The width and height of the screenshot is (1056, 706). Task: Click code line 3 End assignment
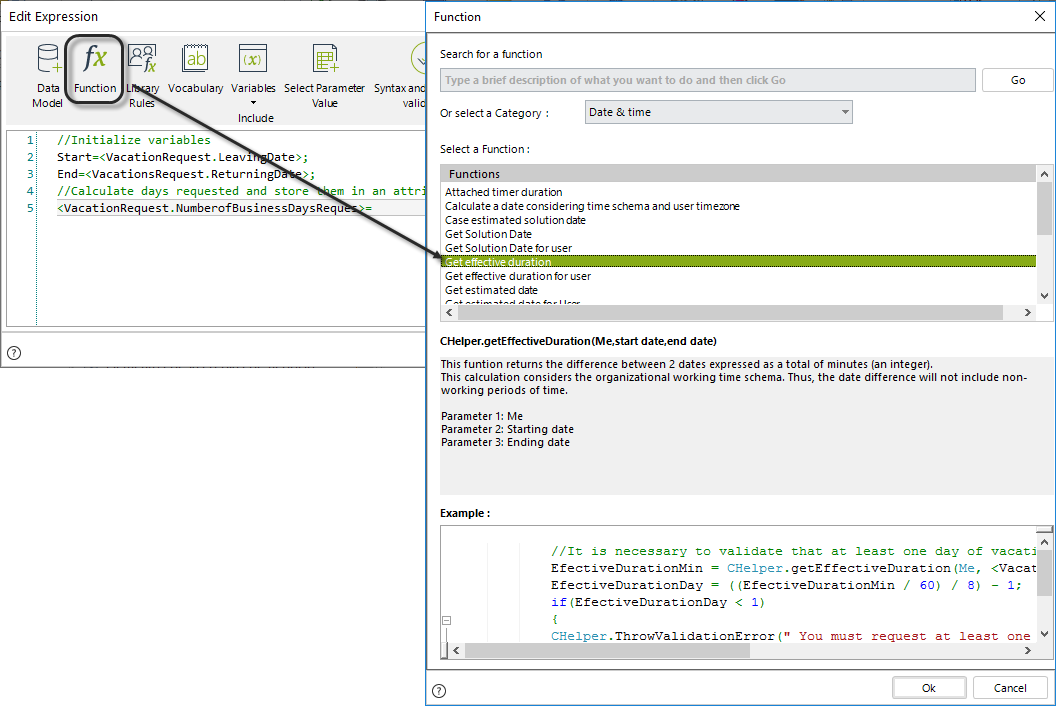click(x=186, y=174)
